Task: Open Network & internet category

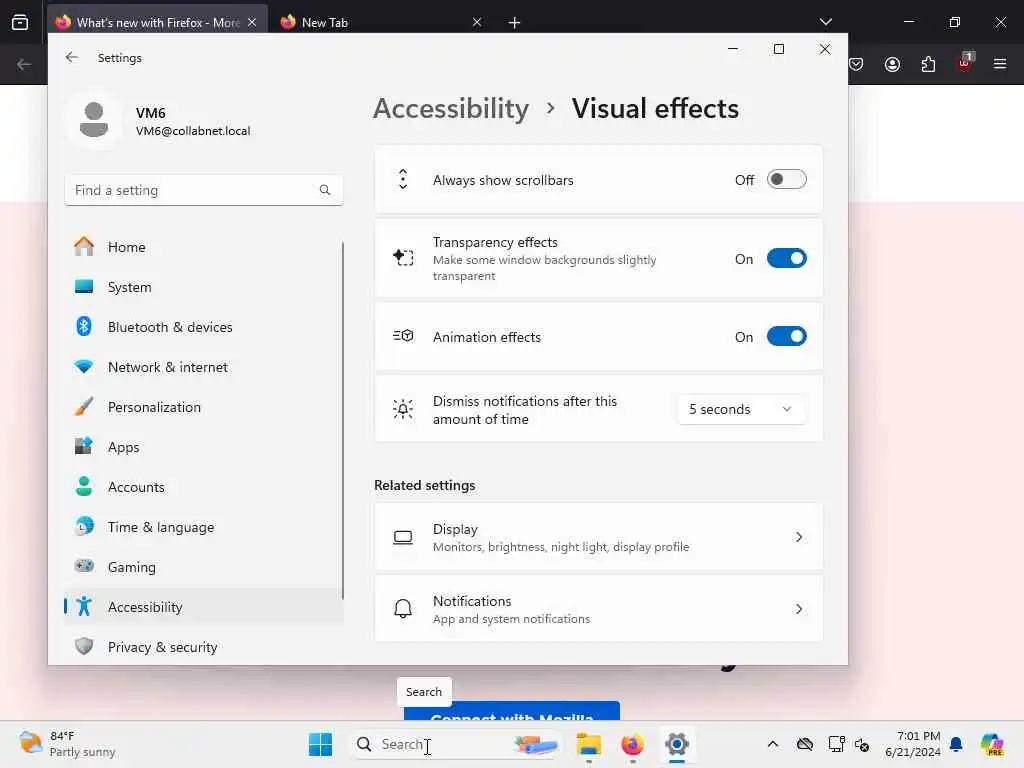Action: [x=204, y=367]
